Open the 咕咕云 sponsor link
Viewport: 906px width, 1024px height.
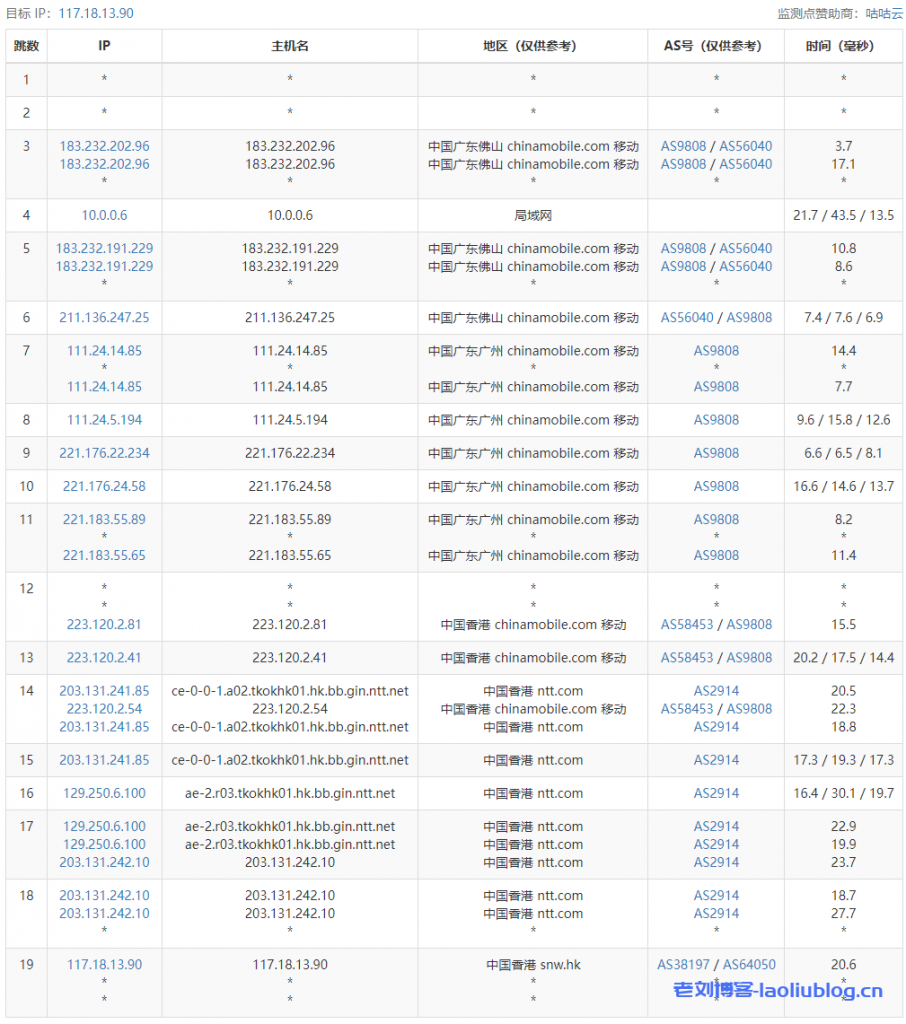[x=883, y=13]
